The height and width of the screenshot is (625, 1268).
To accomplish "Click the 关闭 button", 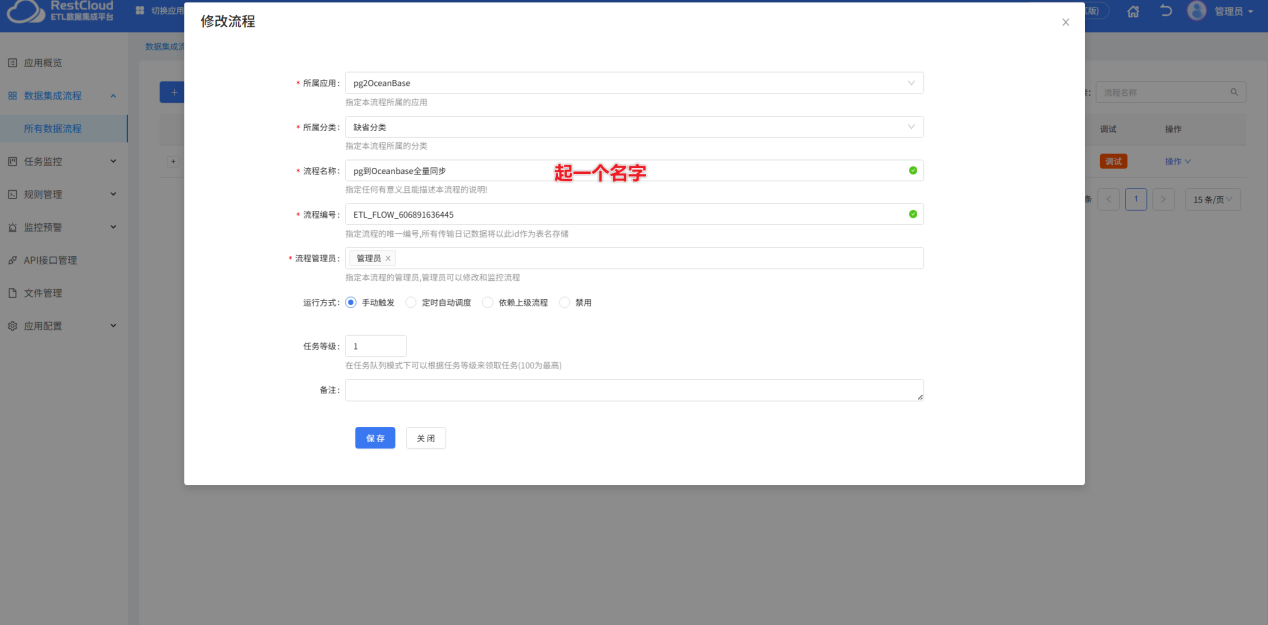I will [426, 438].
